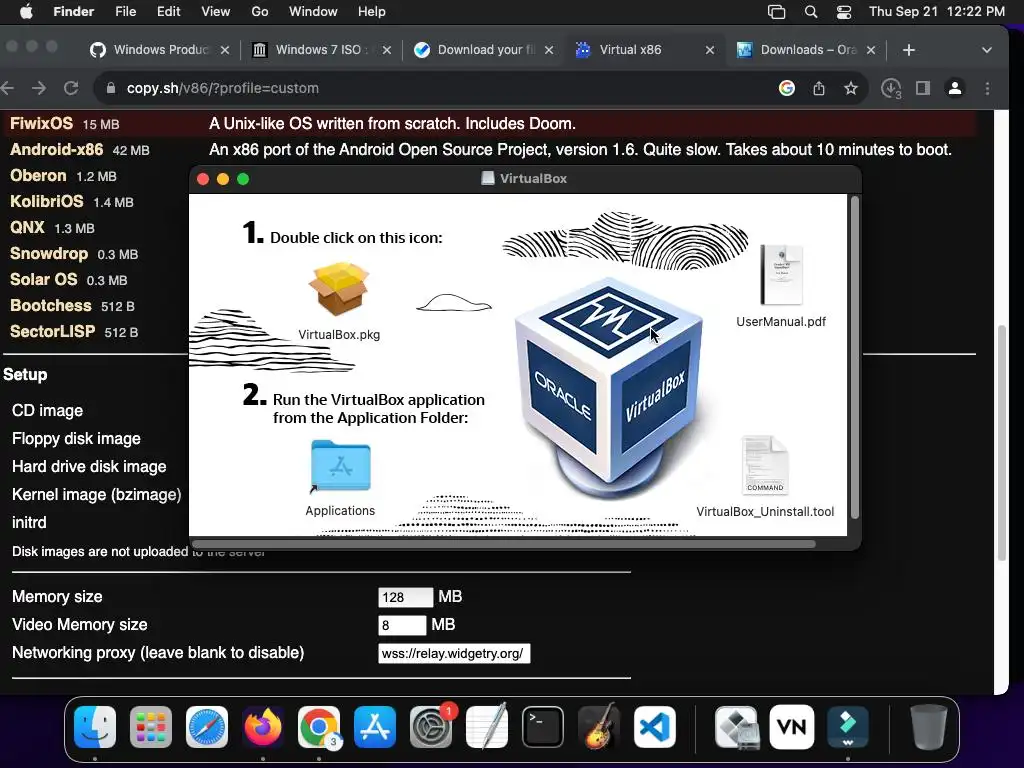Open the File menu
1024x768 pixels.
[125, 12]
